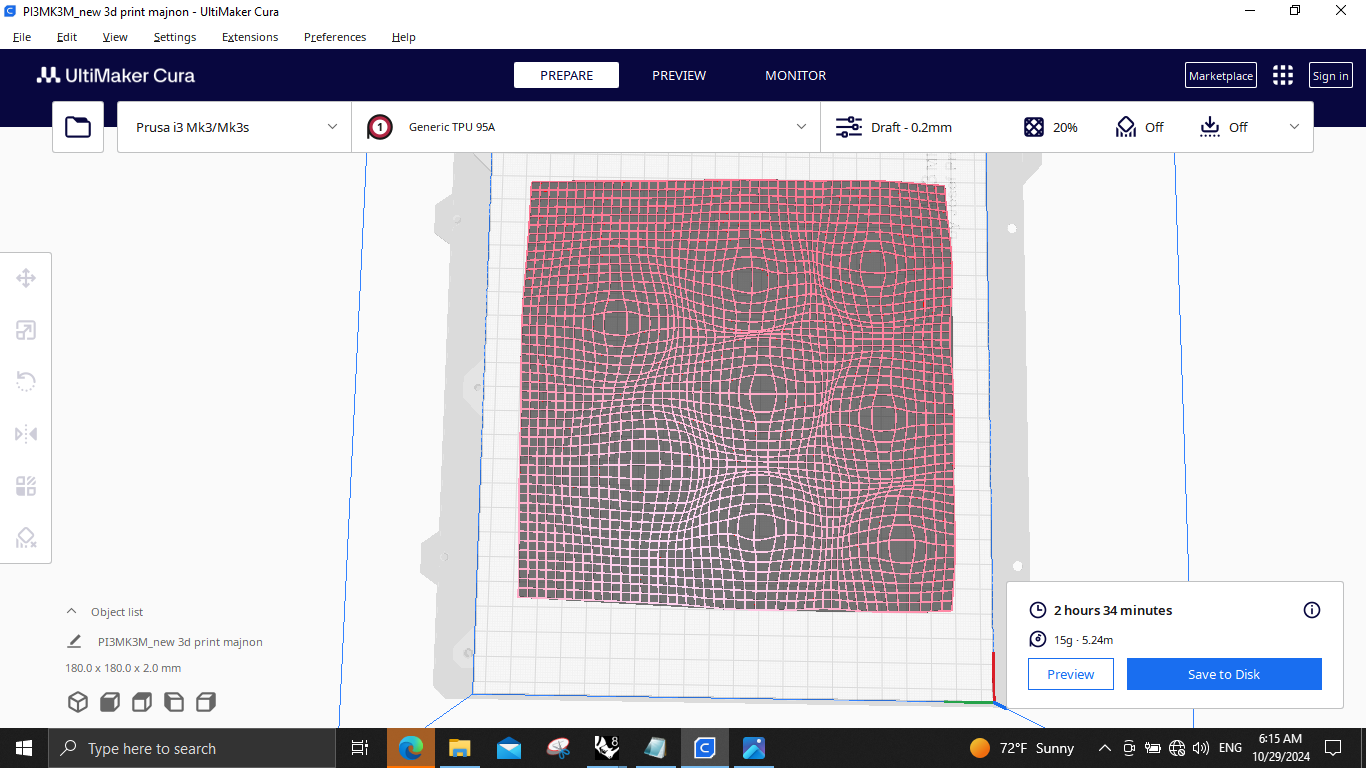Click the ENG language indicator
This screenshot has width=1366, height=768.
(x=1230, y=748)
